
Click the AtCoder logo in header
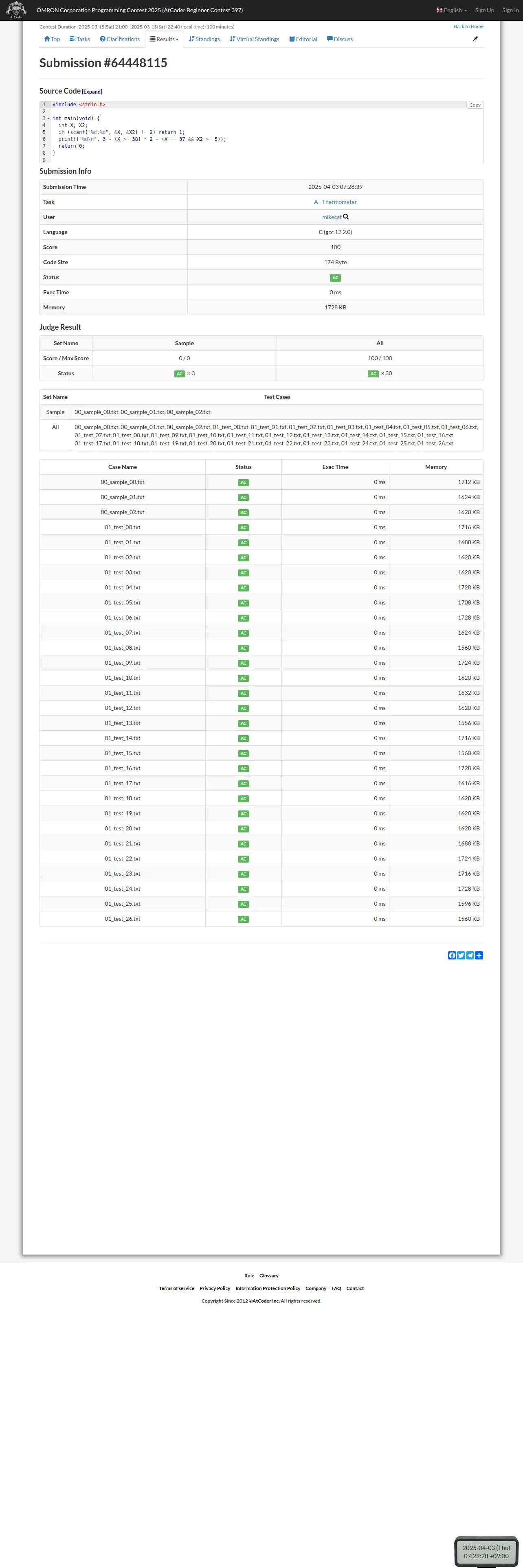[x=16, y=10]
